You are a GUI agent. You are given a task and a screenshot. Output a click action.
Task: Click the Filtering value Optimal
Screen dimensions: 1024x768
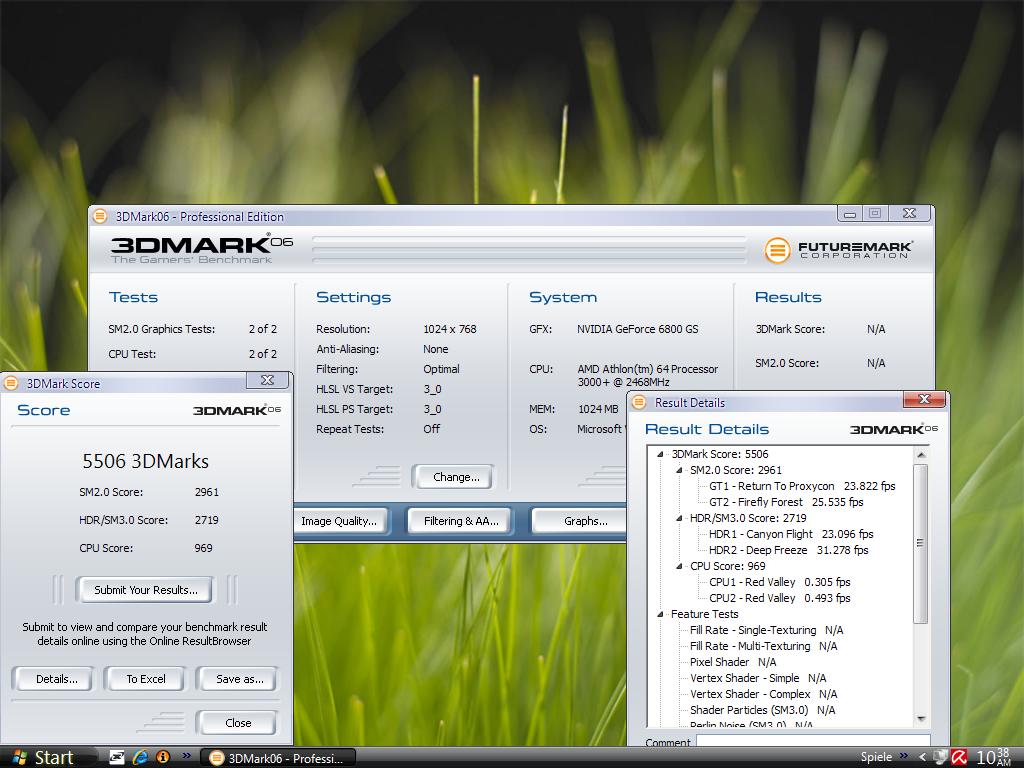pyautogui.click(x=441, y=369)
